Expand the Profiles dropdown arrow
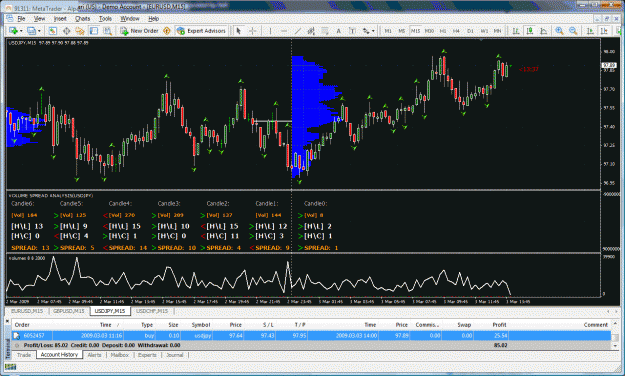This screenshot has width=625, height=376. (39, 31)
